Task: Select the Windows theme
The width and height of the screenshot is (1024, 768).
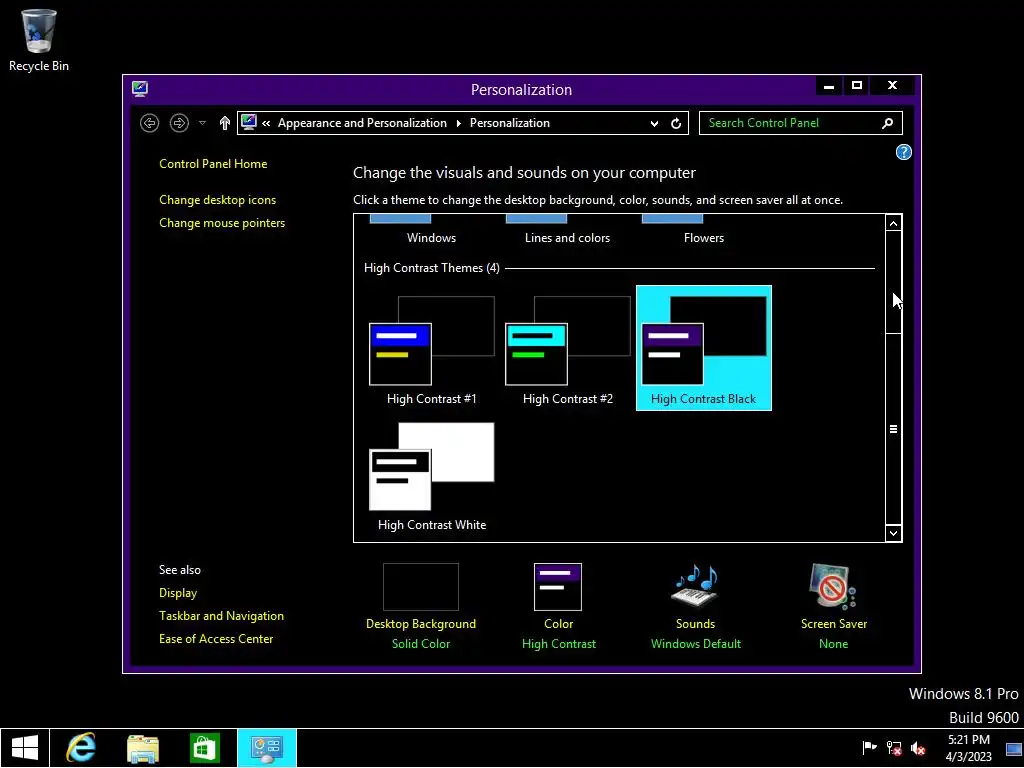Action: [431, 231]
